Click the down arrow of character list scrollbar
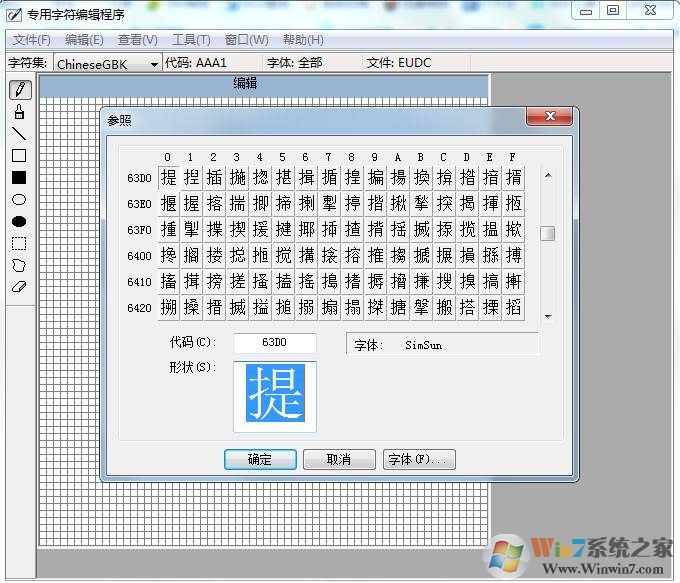Screen dimensions: 680x583 tap(547, 316)
